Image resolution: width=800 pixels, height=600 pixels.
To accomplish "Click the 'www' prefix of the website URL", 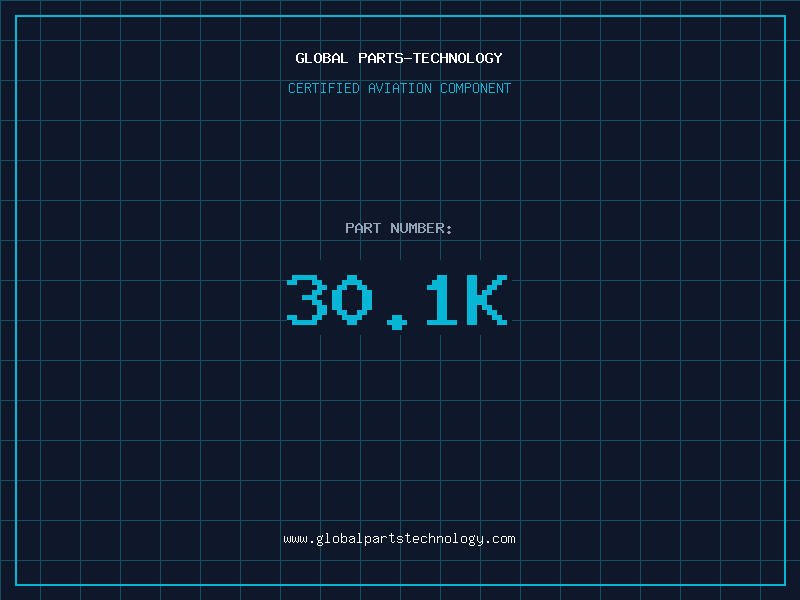I will pos(295,539).
